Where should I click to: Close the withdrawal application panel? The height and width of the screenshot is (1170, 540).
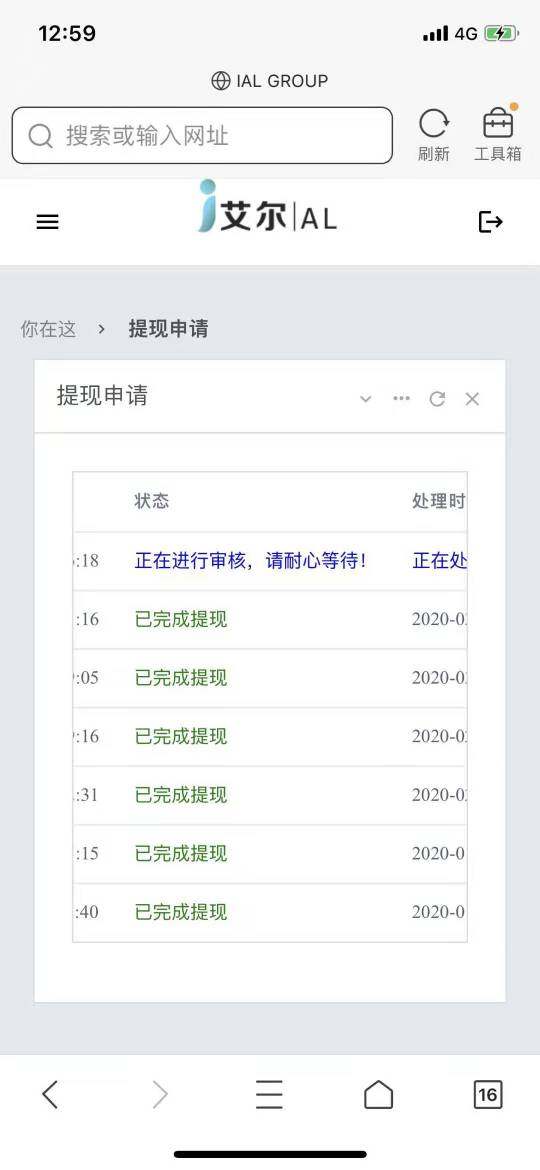tap(472, 398)
